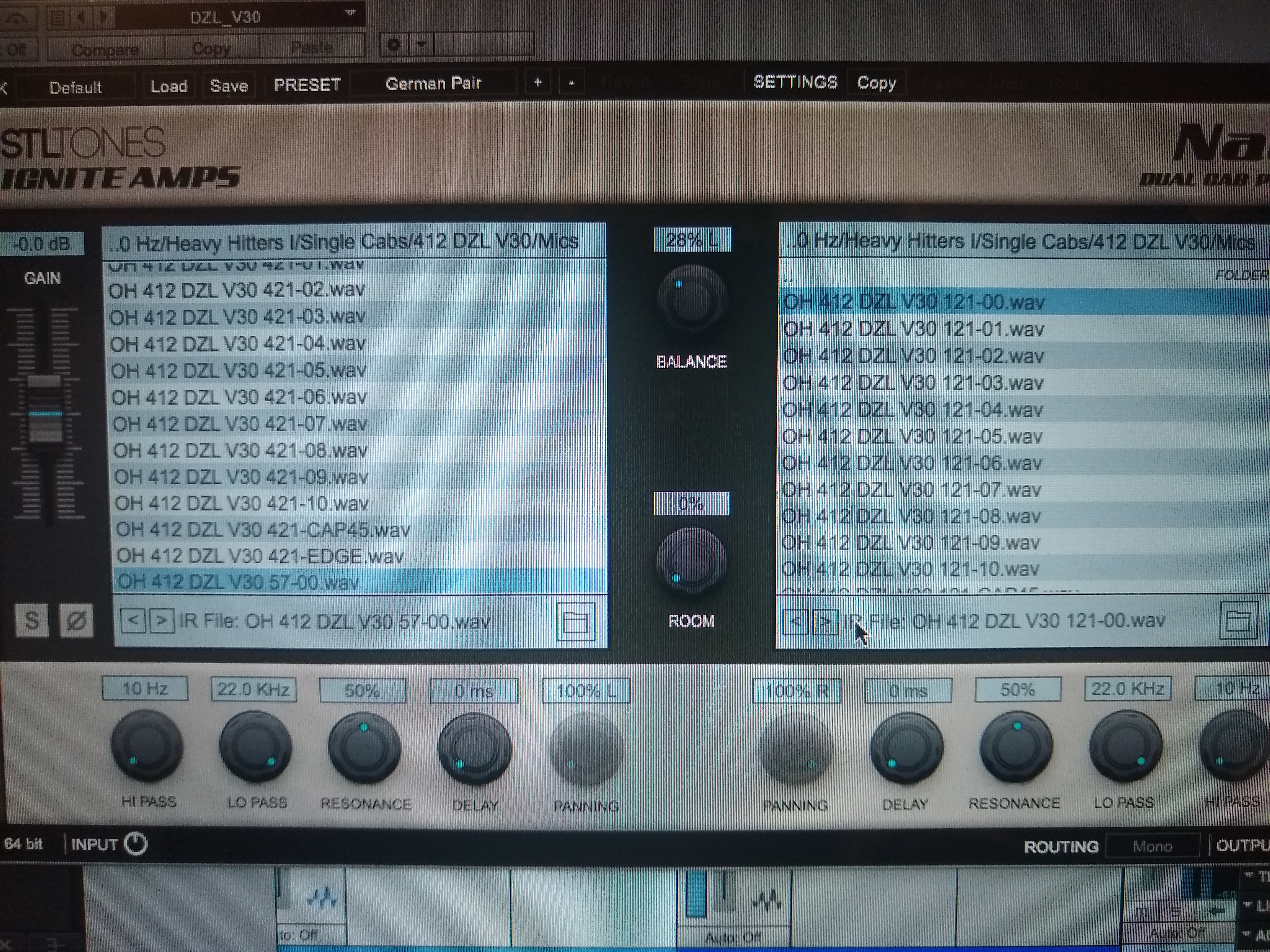Open the Default bank dropdown
The height and width of the screenshot is (952, 1270).
click(76, 88)
